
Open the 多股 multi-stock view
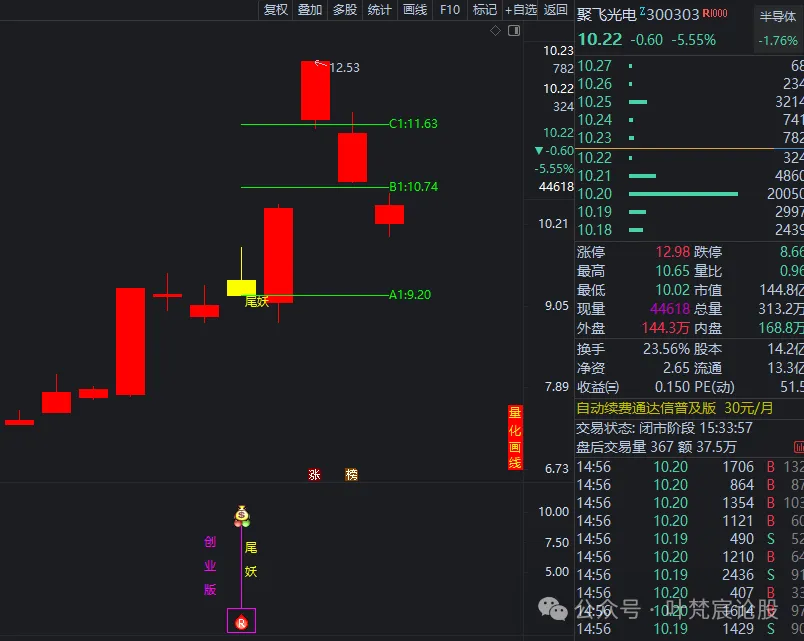345,10
